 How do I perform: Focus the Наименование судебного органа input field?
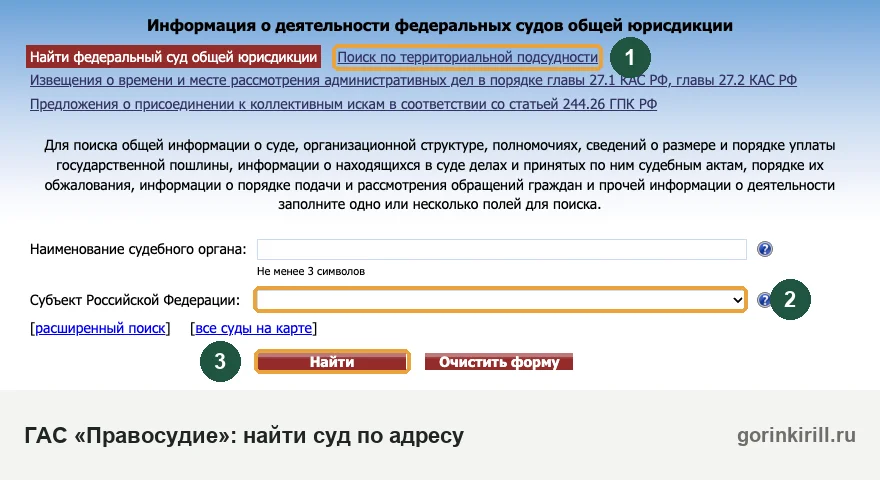click(x=502, y=249)
